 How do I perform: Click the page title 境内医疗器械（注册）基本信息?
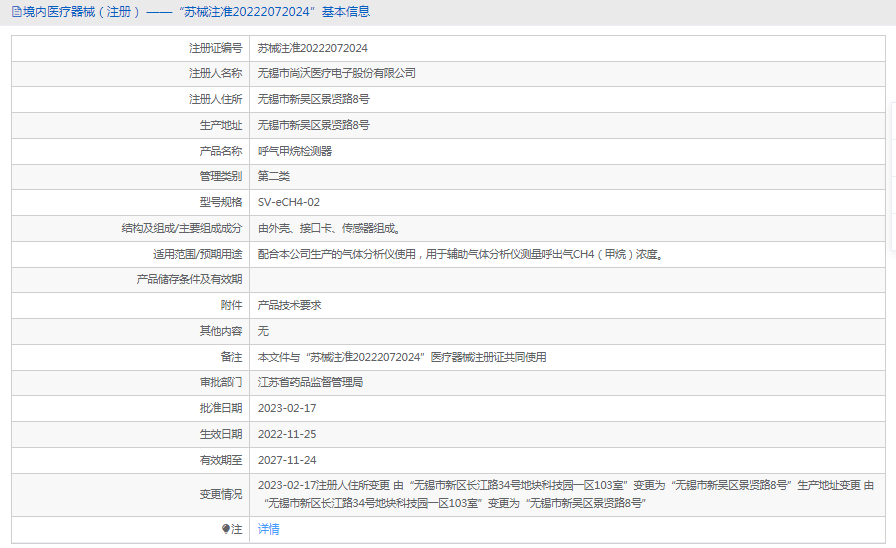196,11
